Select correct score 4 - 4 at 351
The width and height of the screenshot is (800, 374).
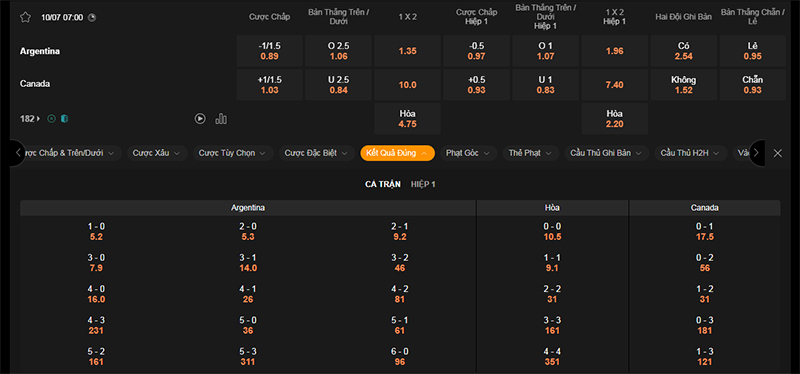553,357
